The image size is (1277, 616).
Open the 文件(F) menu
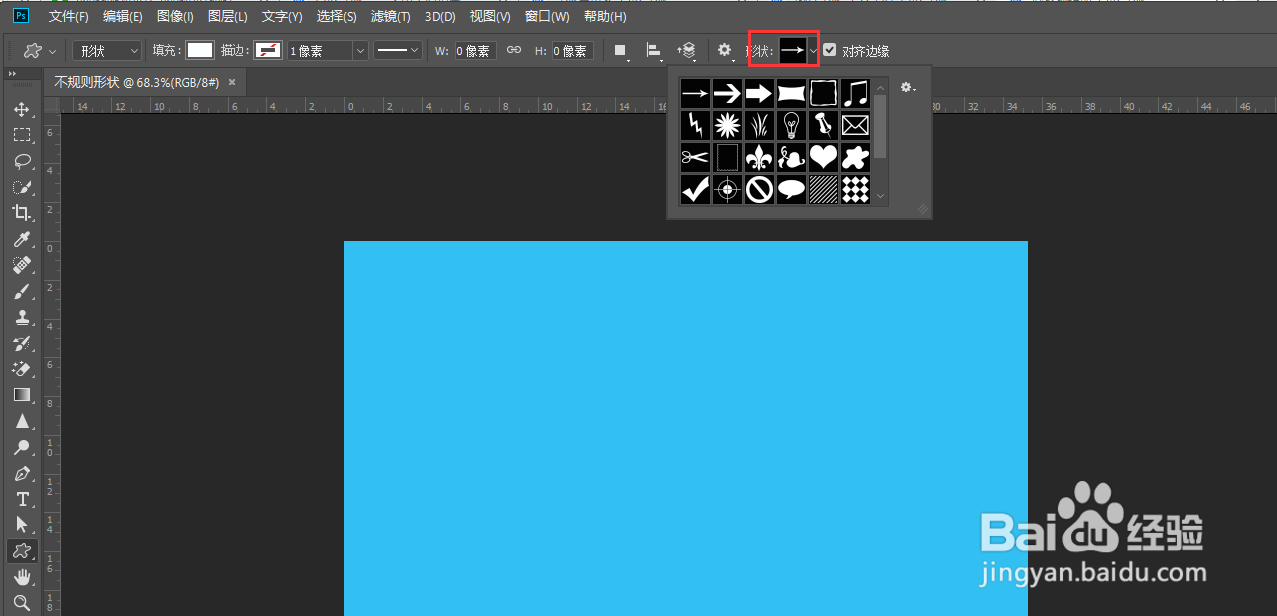click(69, 16)
